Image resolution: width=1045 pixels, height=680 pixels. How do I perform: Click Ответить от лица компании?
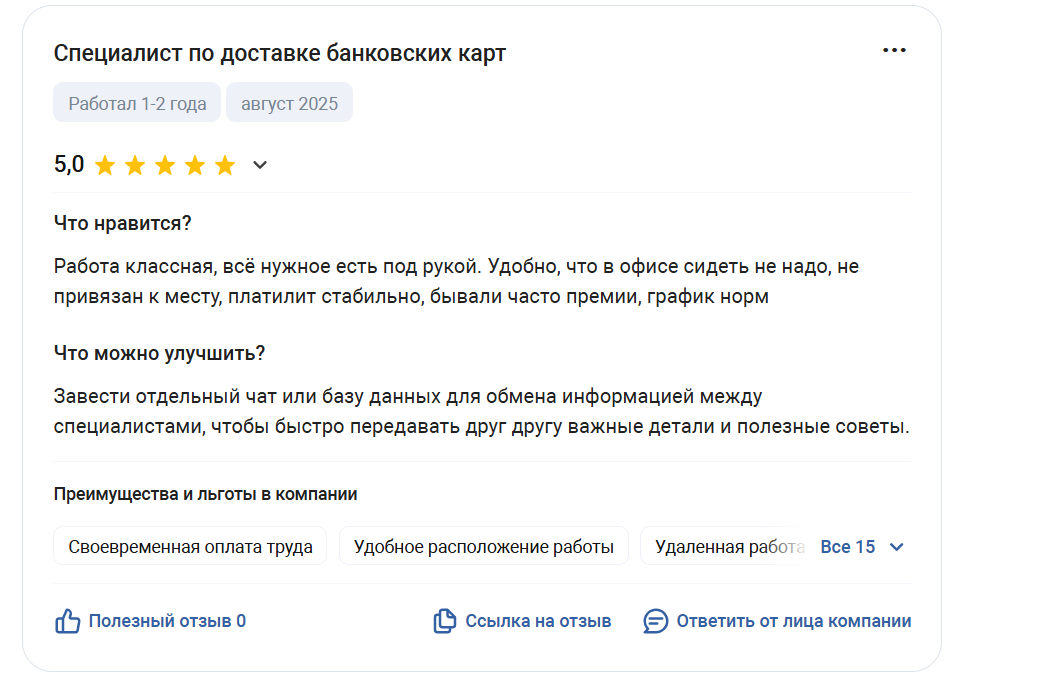(794, 621)
